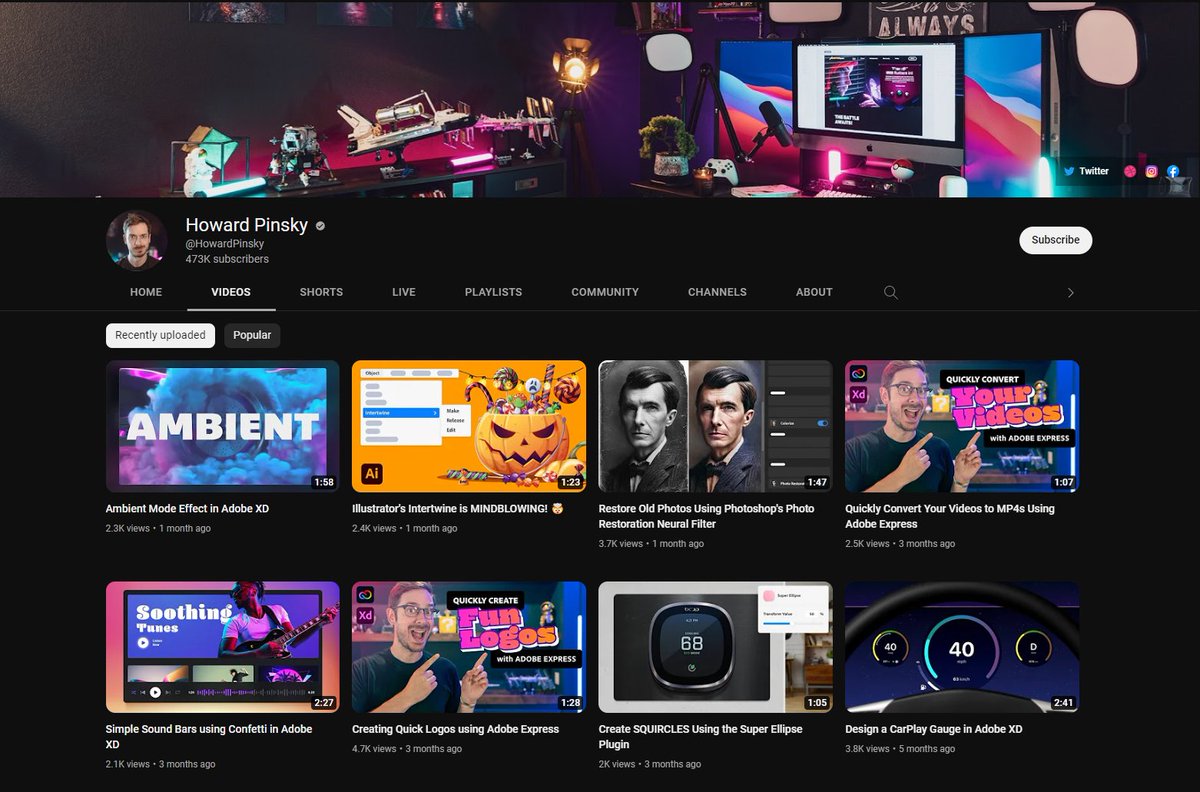Click title Ambient Mode Effect in Adobe XD

click(187, 509)
